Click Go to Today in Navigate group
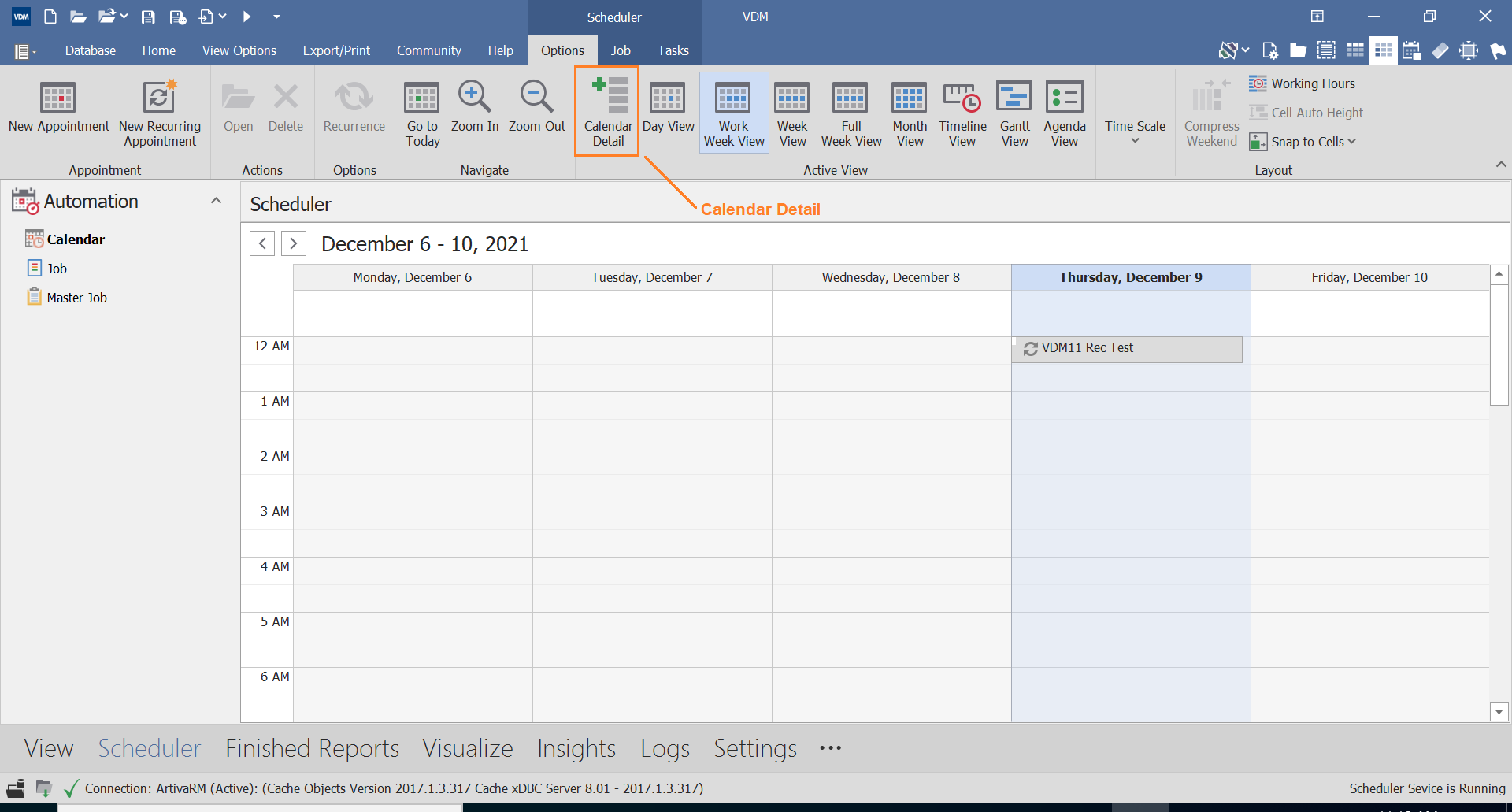 click(423, 114)
